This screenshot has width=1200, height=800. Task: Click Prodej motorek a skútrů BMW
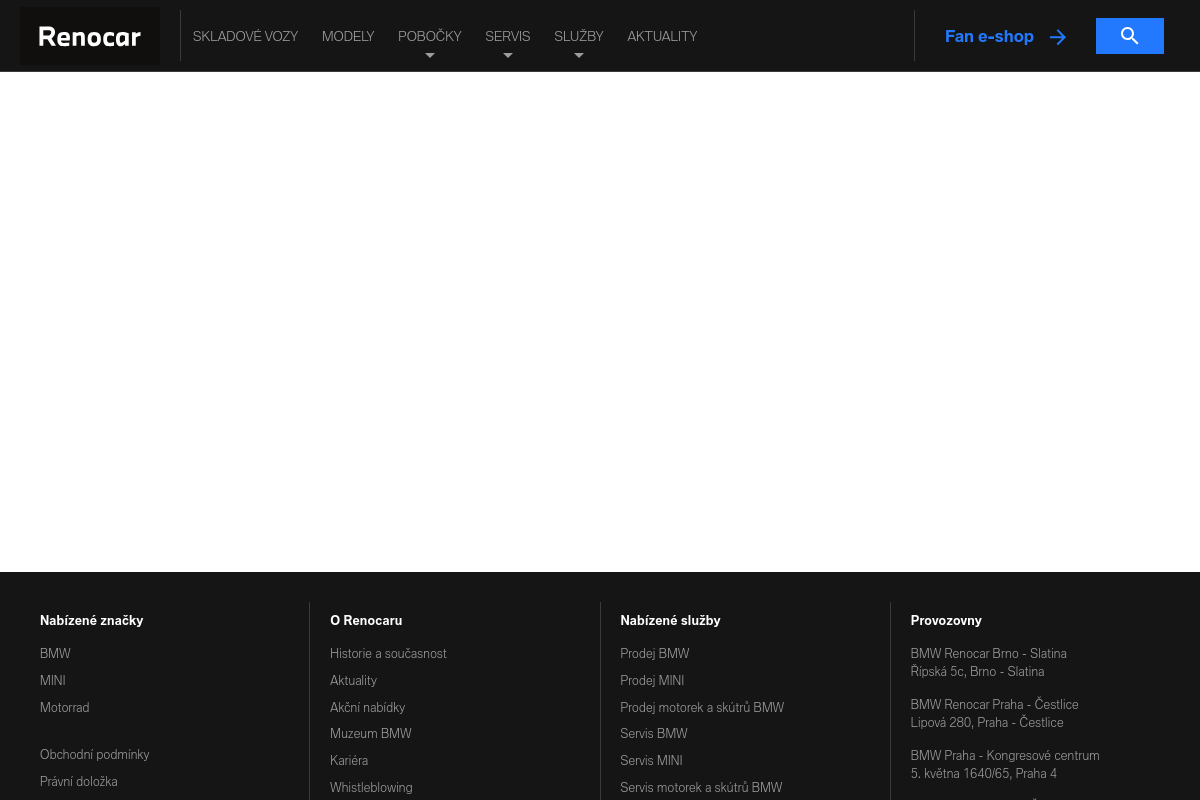pos(701,707)
